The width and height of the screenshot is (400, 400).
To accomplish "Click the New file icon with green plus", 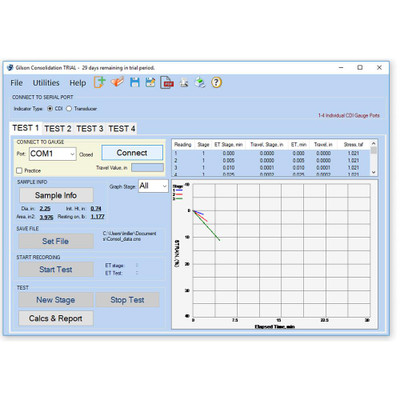I will 99,82.
